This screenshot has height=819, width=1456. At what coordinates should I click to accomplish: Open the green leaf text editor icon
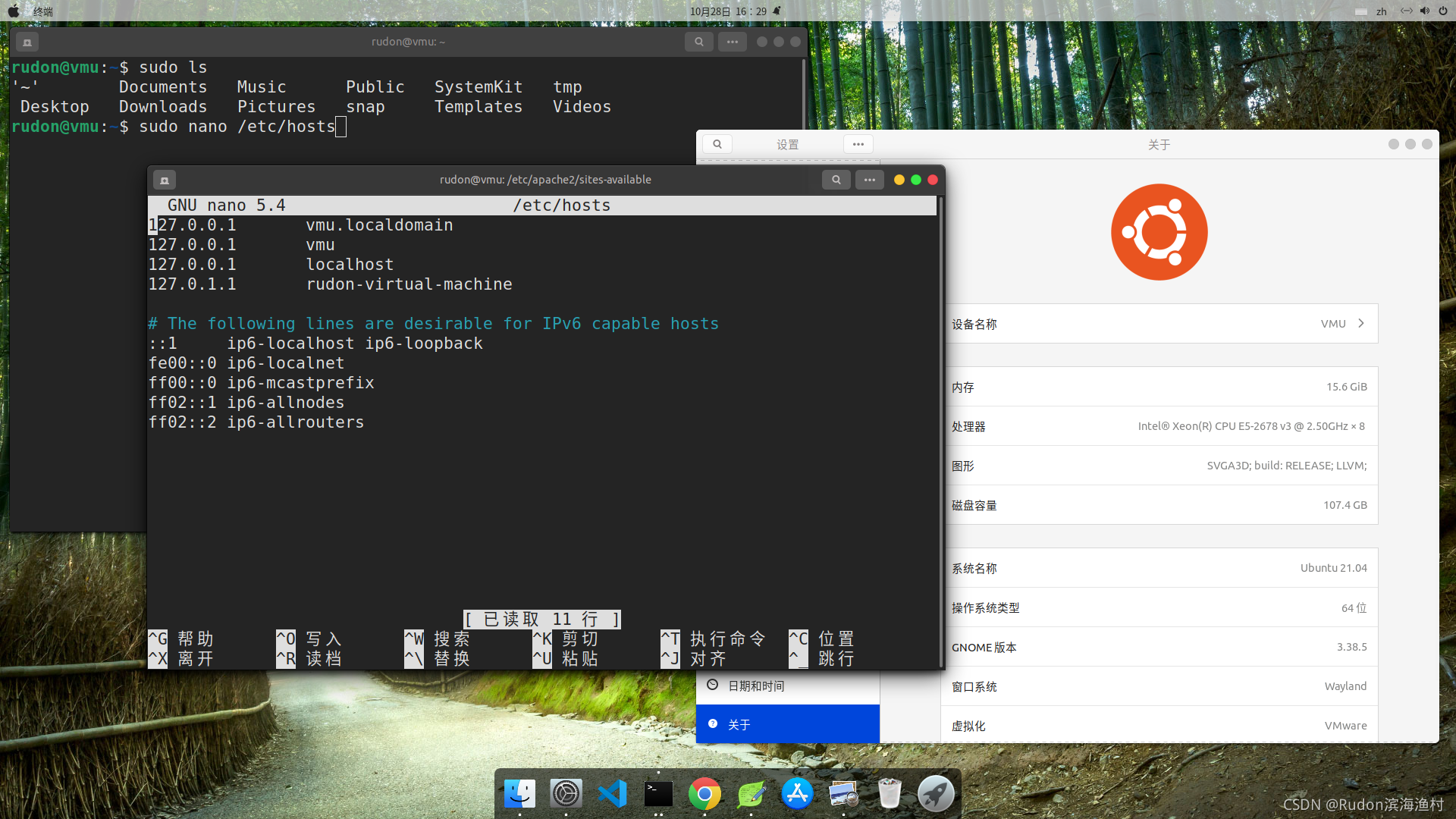(751, 794)
